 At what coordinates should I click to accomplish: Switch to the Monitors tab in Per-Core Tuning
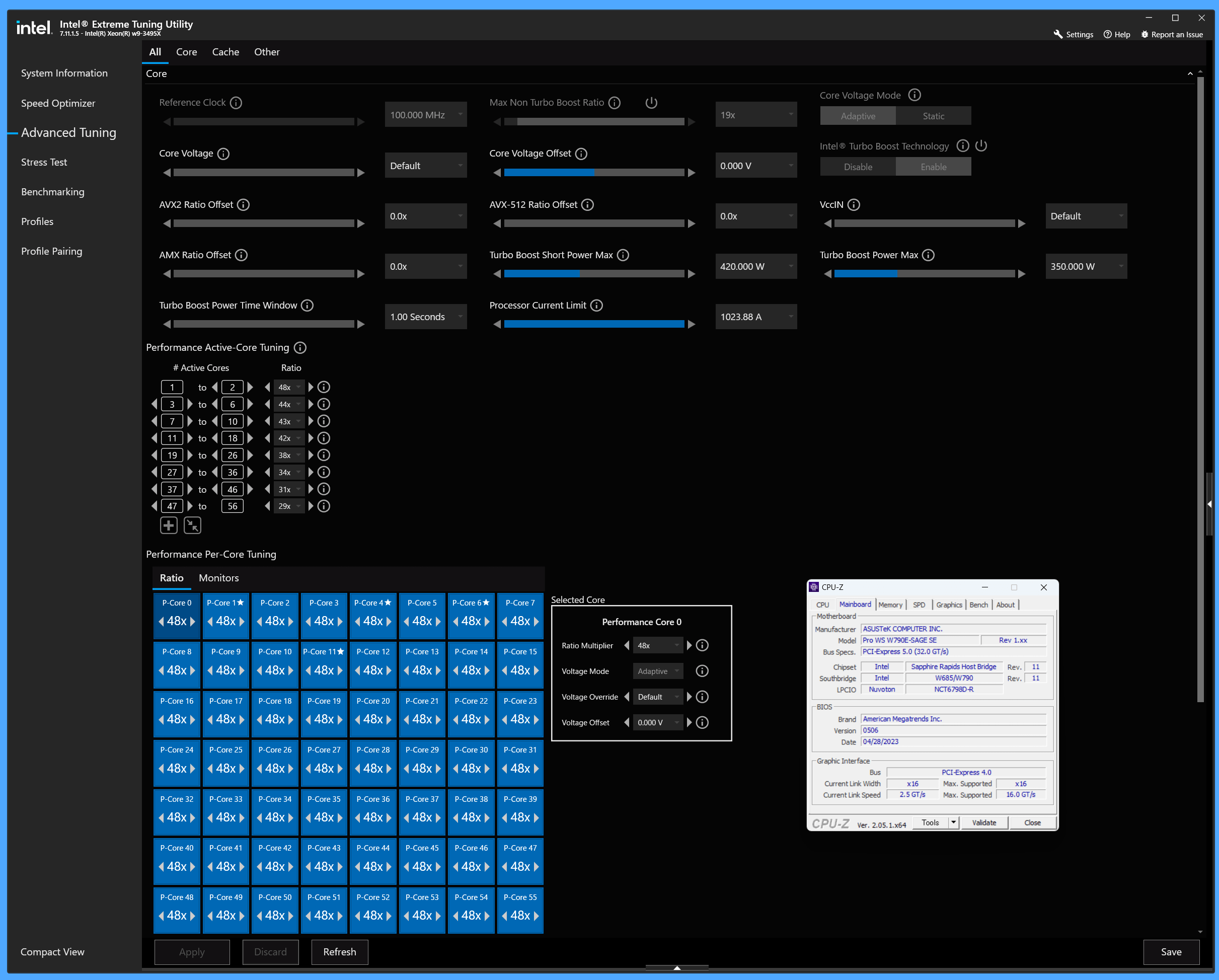tap(219, 578)
